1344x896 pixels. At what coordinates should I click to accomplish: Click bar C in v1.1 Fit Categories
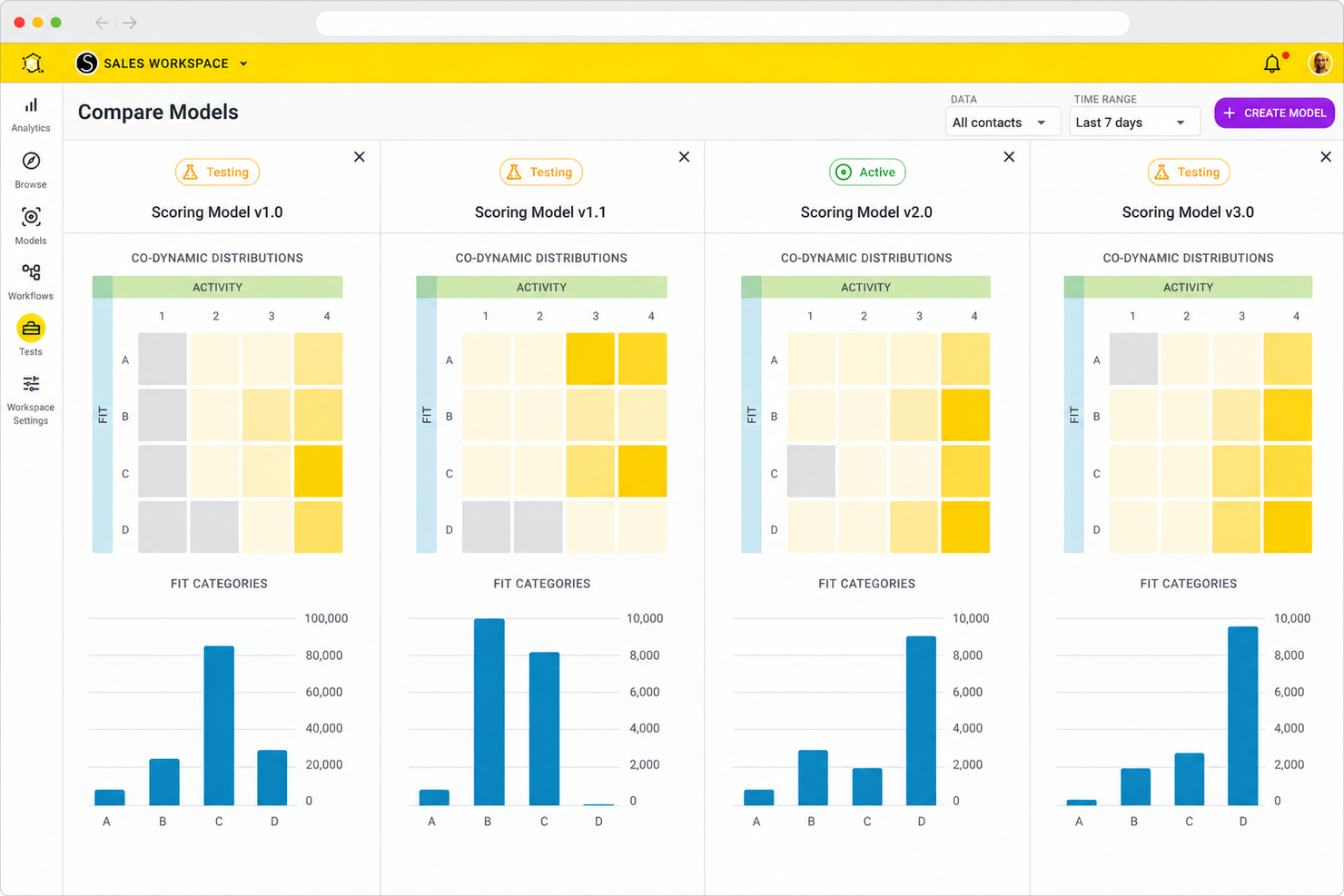coord(544,729)
